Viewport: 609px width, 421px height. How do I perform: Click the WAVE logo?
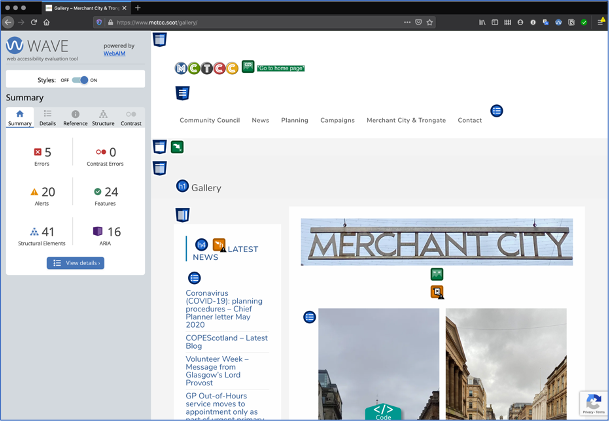coord(37,46)
